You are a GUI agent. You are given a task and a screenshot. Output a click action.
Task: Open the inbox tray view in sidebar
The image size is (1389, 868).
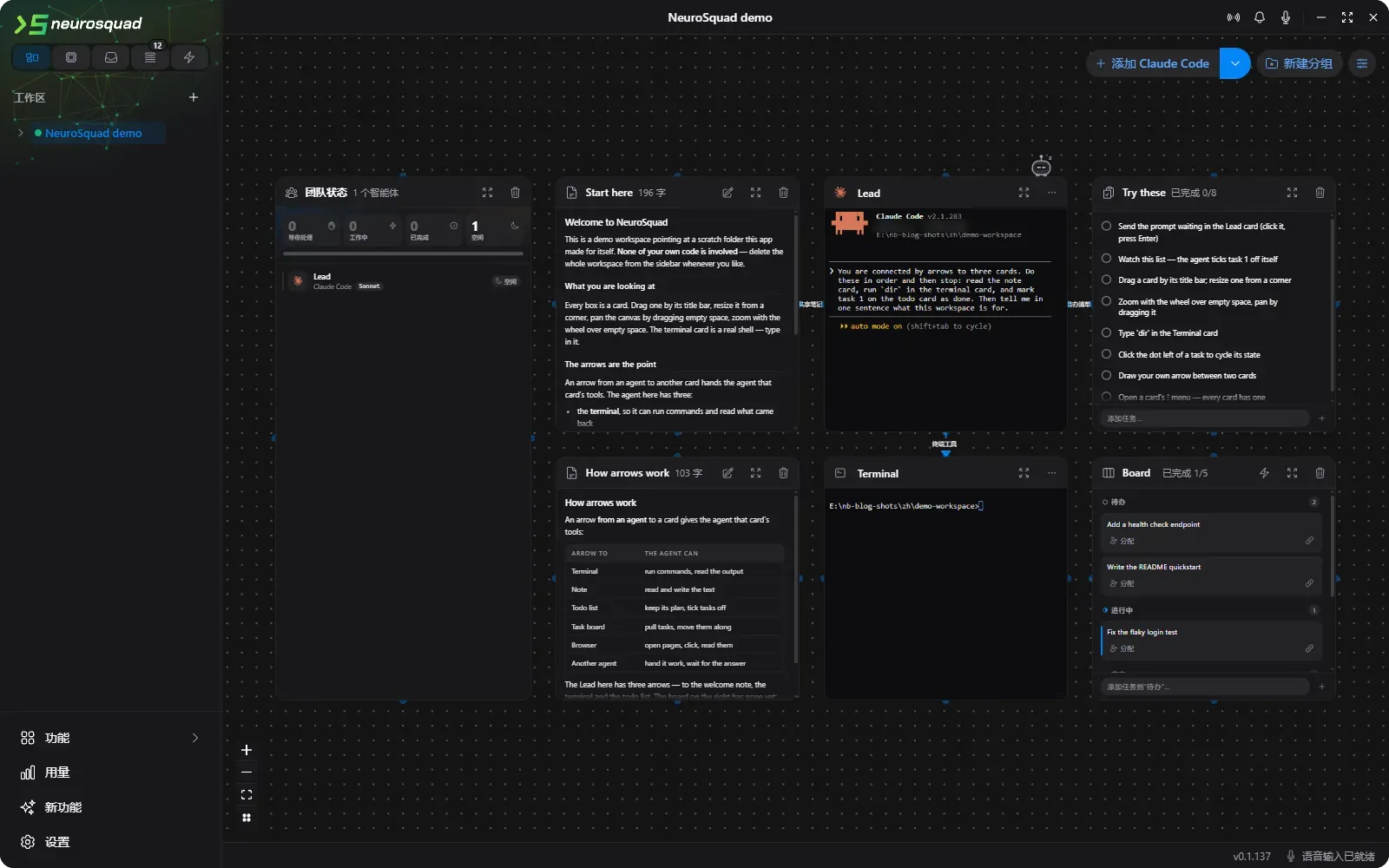(x=111, y=57)
